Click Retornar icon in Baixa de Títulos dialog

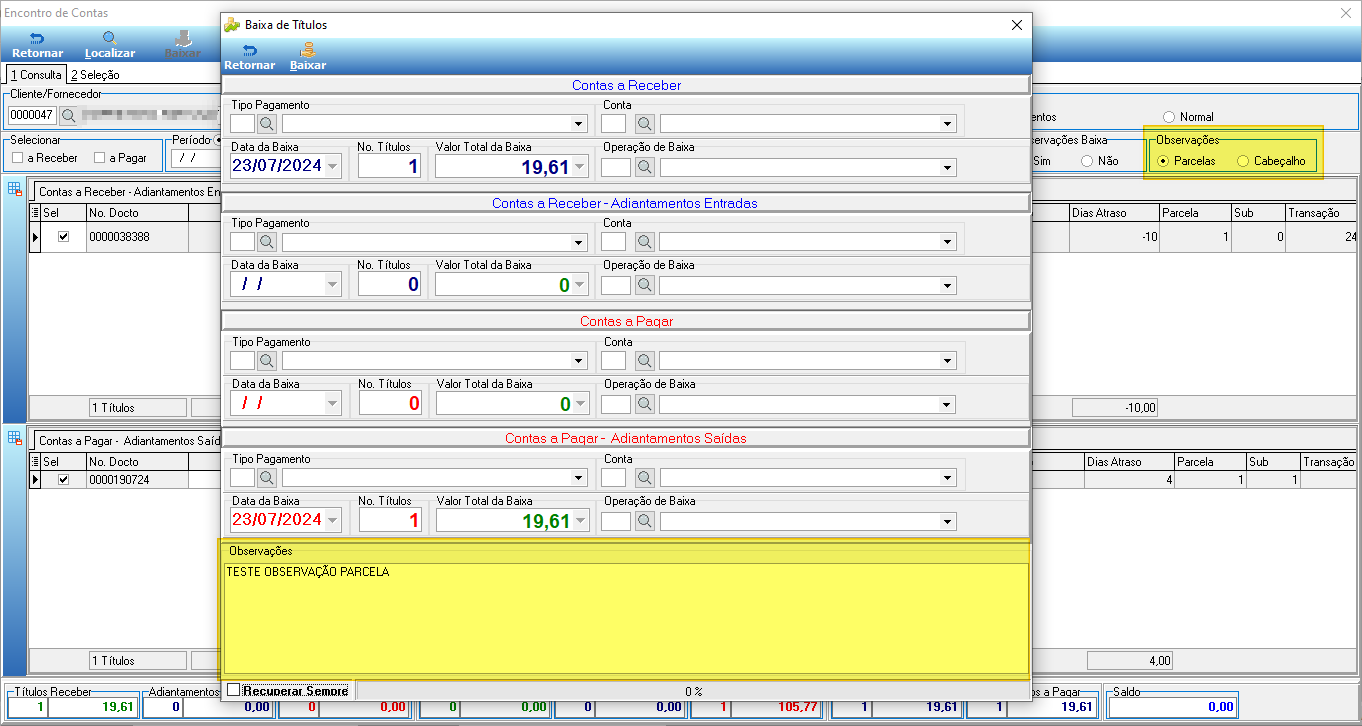(x=249, y=48)
